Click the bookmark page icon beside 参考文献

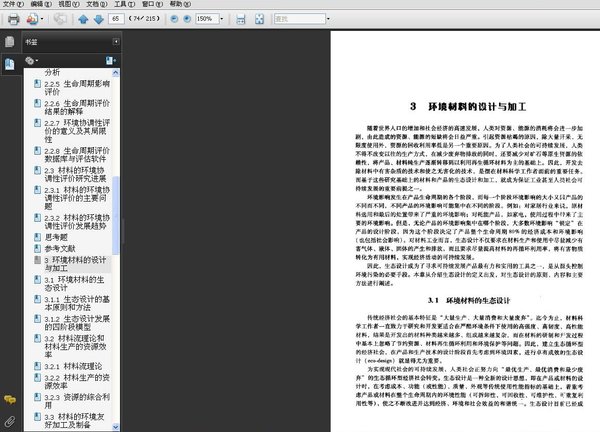(x=38, y=249)
